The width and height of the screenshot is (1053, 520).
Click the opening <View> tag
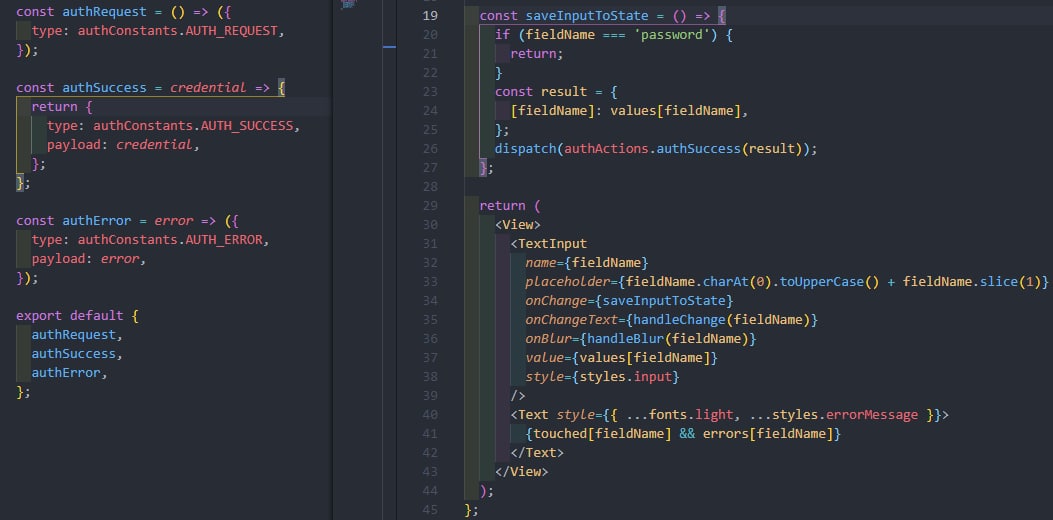point(518,224)
